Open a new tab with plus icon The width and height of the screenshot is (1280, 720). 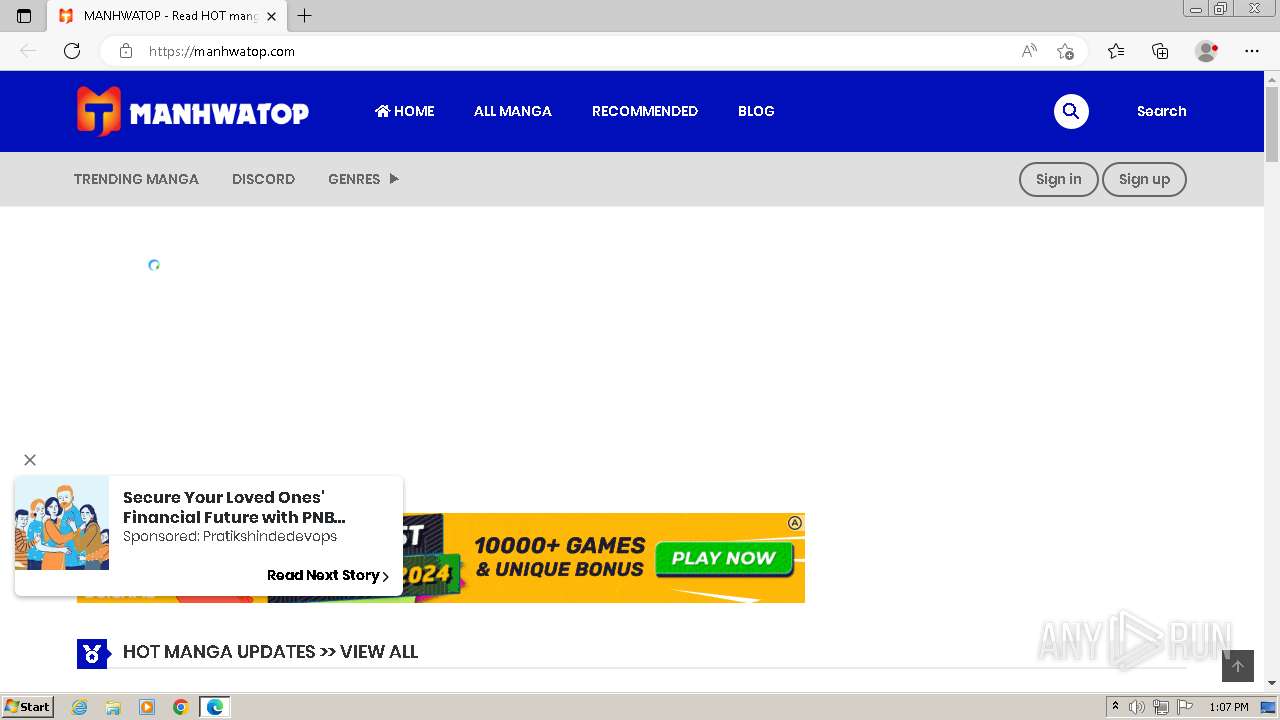[305, 16]
